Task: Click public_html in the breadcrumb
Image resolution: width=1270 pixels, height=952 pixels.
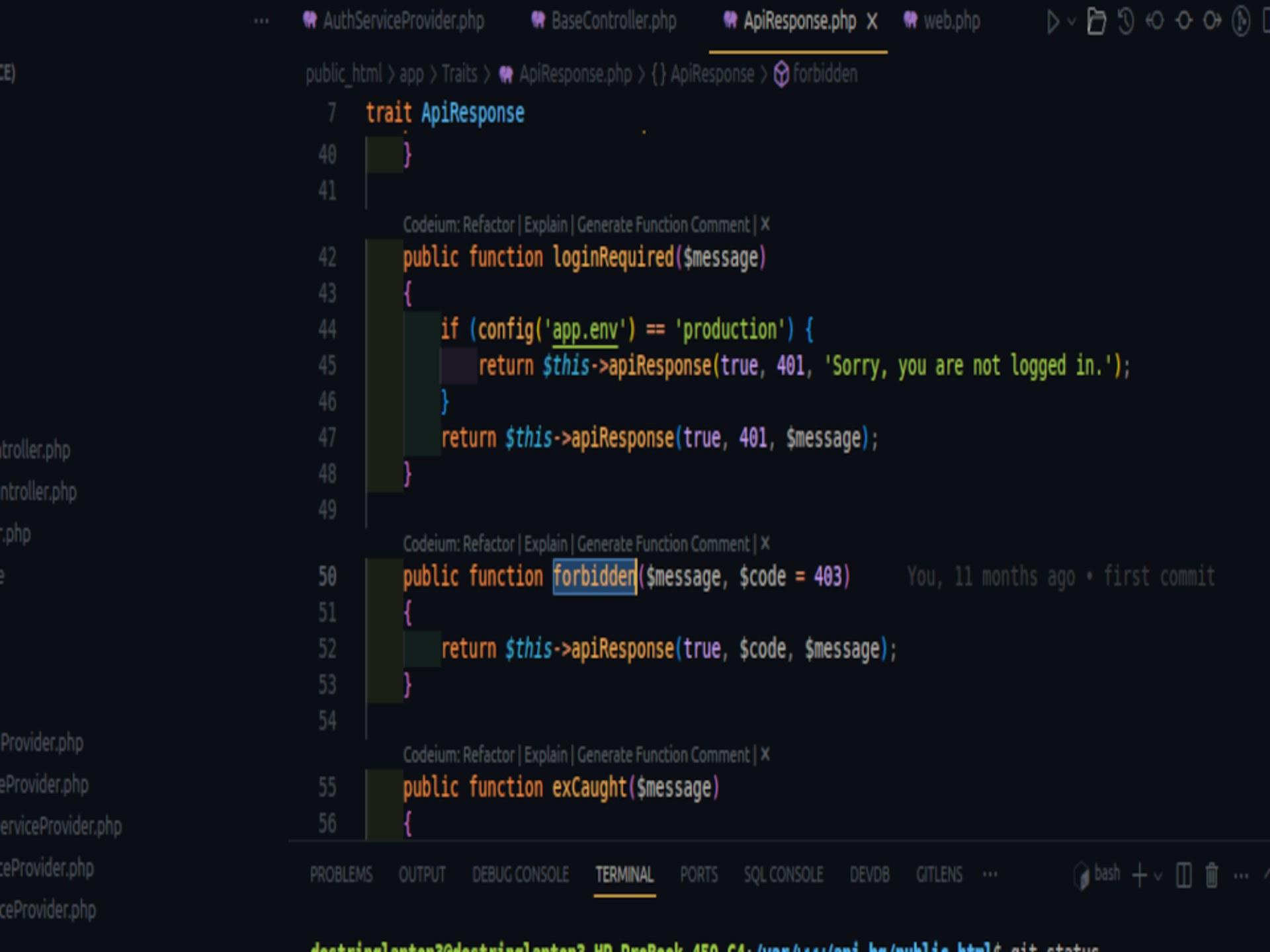Action: [343, 74]
